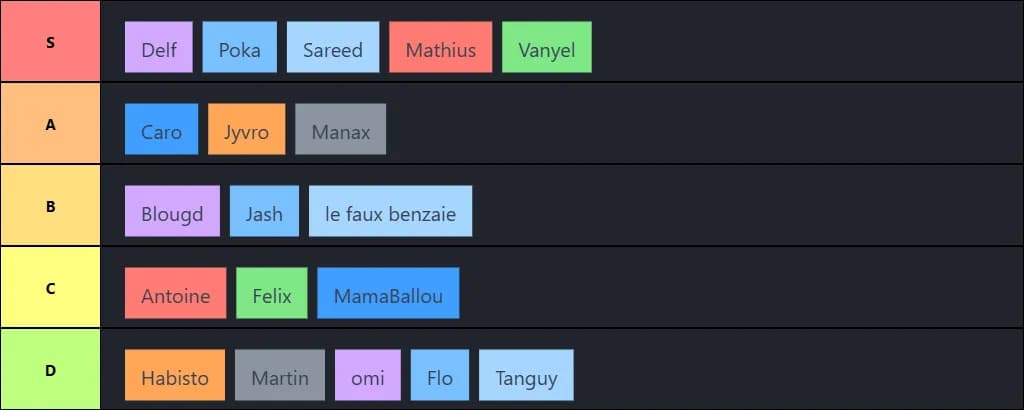Click the Caro tile in A tier
Viewport: 1024px width, 410px height.
pos(161,129)
